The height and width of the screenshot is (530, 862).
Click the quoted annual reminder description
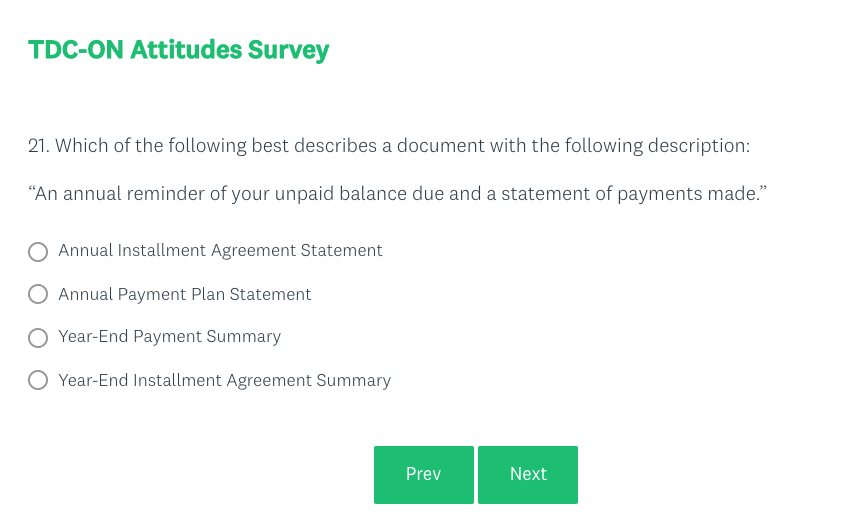[397, 193]
